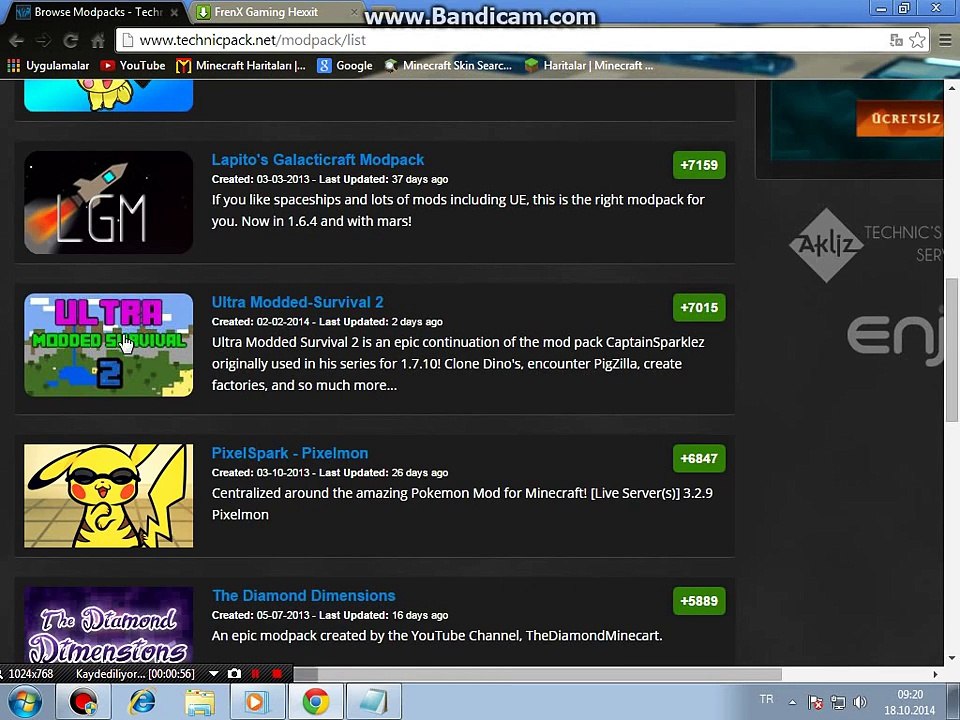
Task: Expand the Bandicam recording dropdown arrow
Action: [214, 673]
